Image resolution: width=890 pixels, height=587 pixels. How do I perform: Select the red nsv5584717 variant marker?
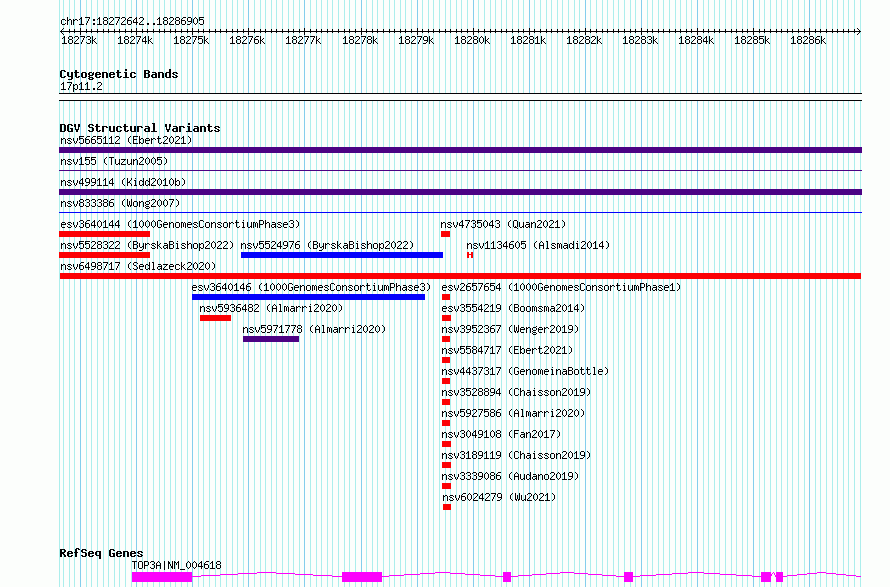click(x=446, y=360)
